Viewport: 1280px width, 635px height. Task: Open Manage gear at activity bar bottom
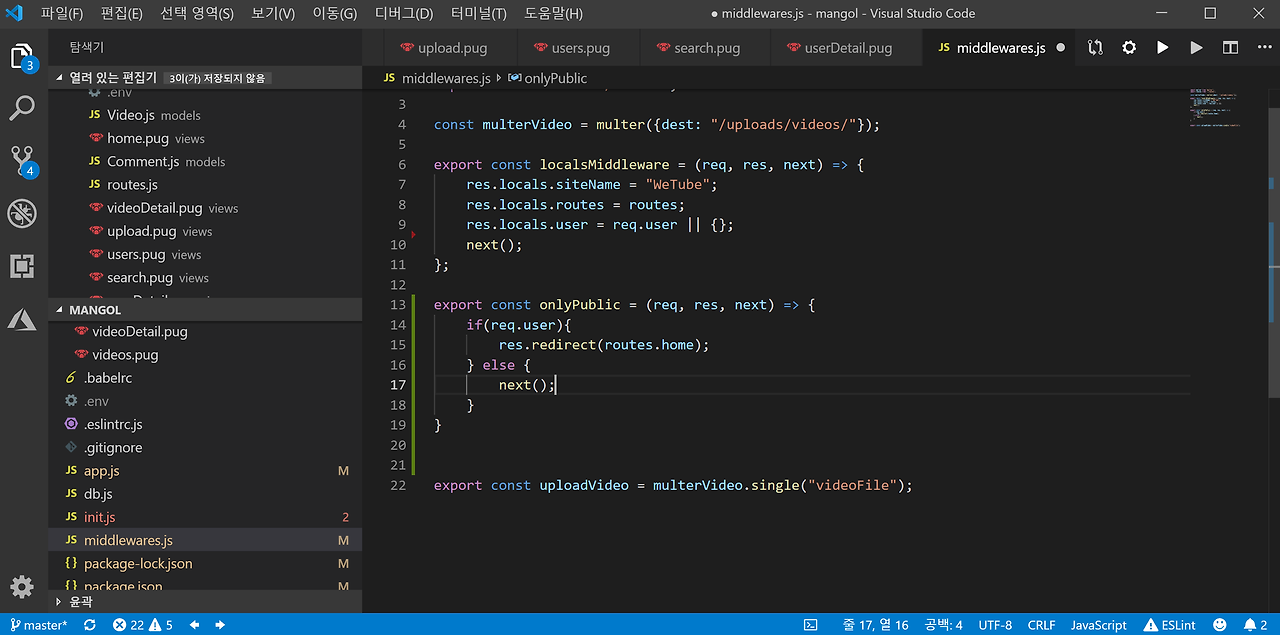[x=22, y=586]
